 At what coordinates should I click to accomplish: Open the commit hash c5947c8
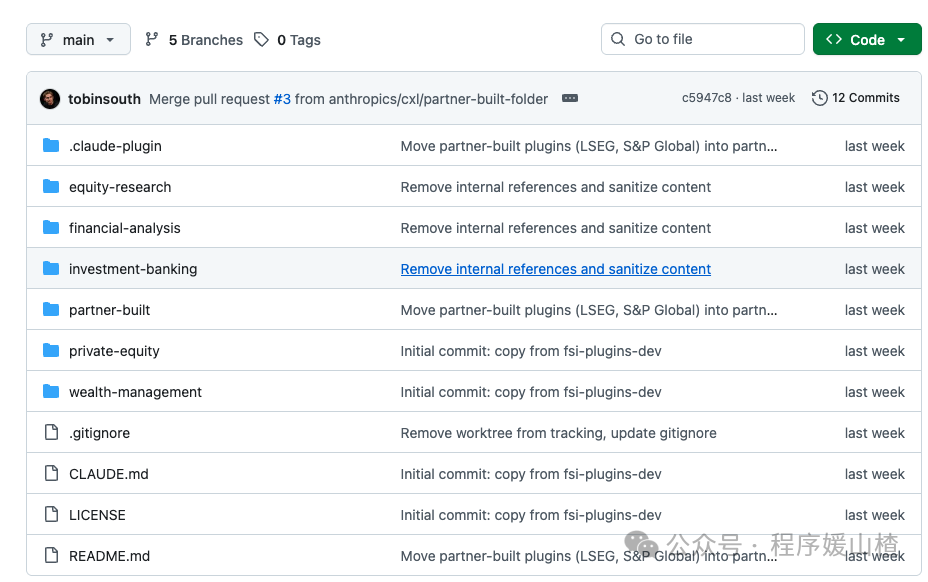[706, 98]
